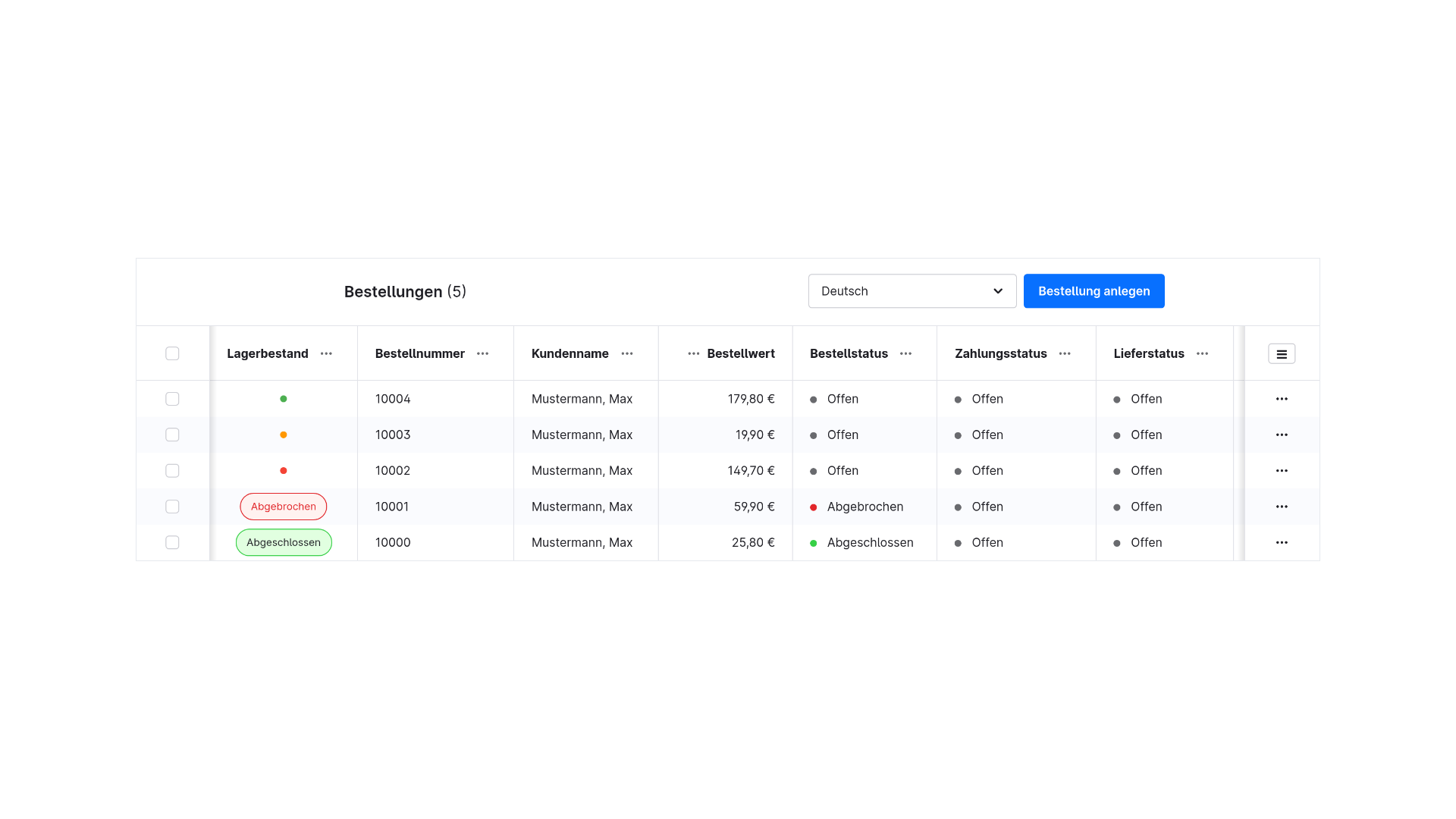Viewport: 1456px width, 819px height.
Task: Check the row for order 10000
Action: click(172, 542)
